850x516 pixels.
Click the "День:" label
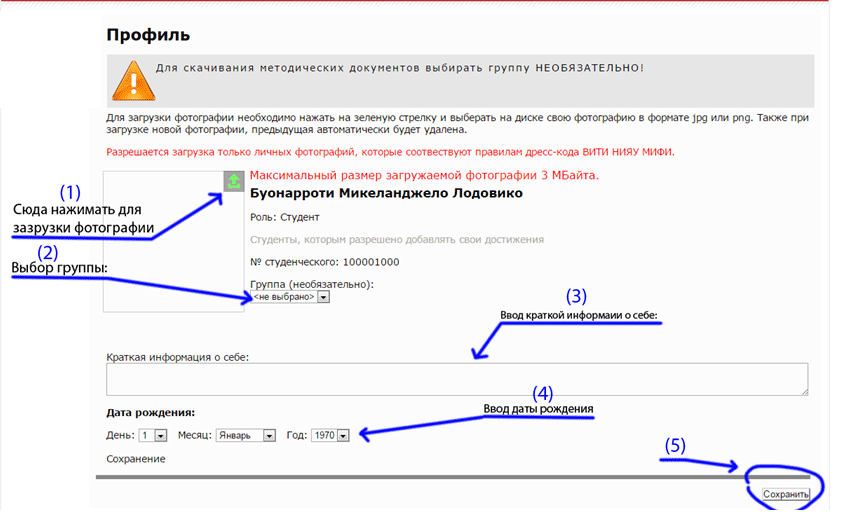120,435
